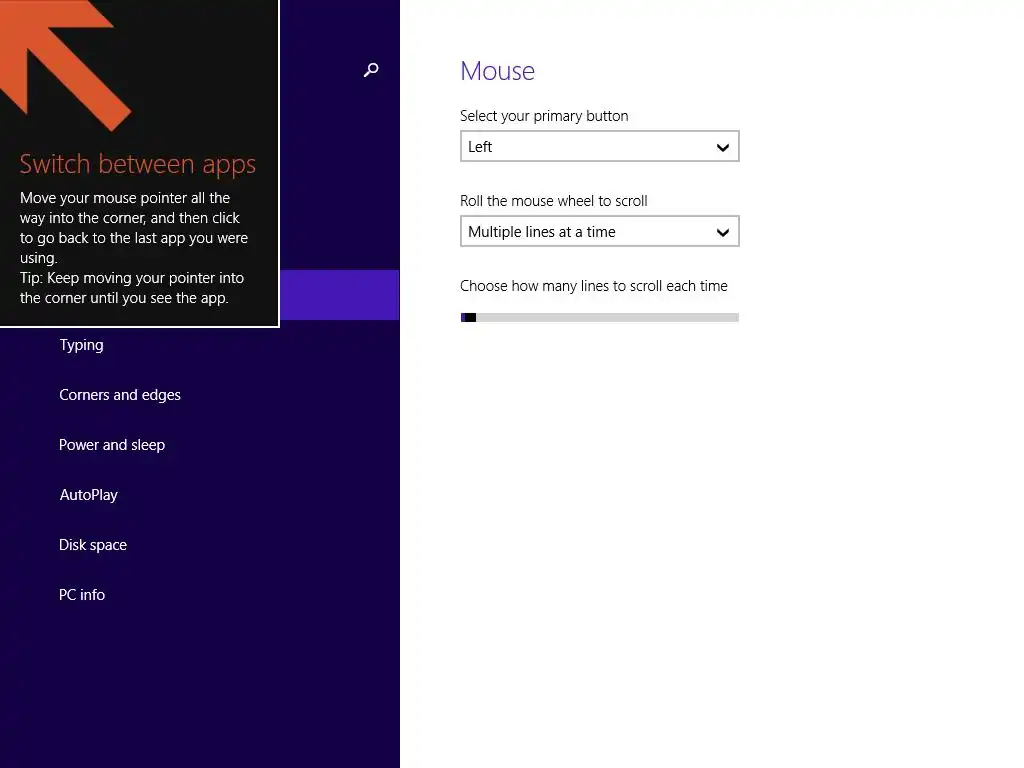Click the lines-to-scroll slider track
The height and width of the screenshot is (768, 1024).
tap(600, 317)
